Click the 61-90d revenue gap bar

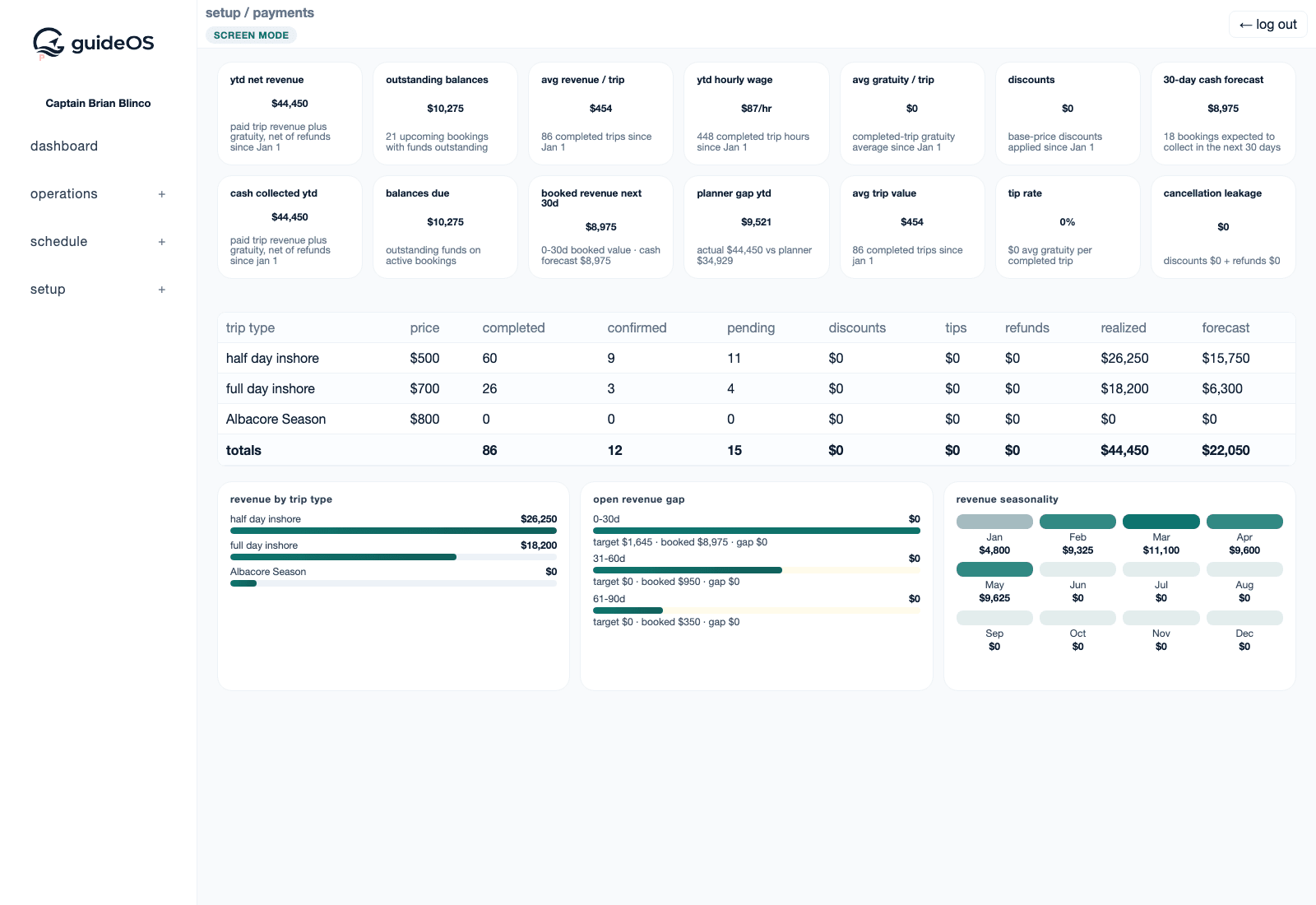pos(756,610)
